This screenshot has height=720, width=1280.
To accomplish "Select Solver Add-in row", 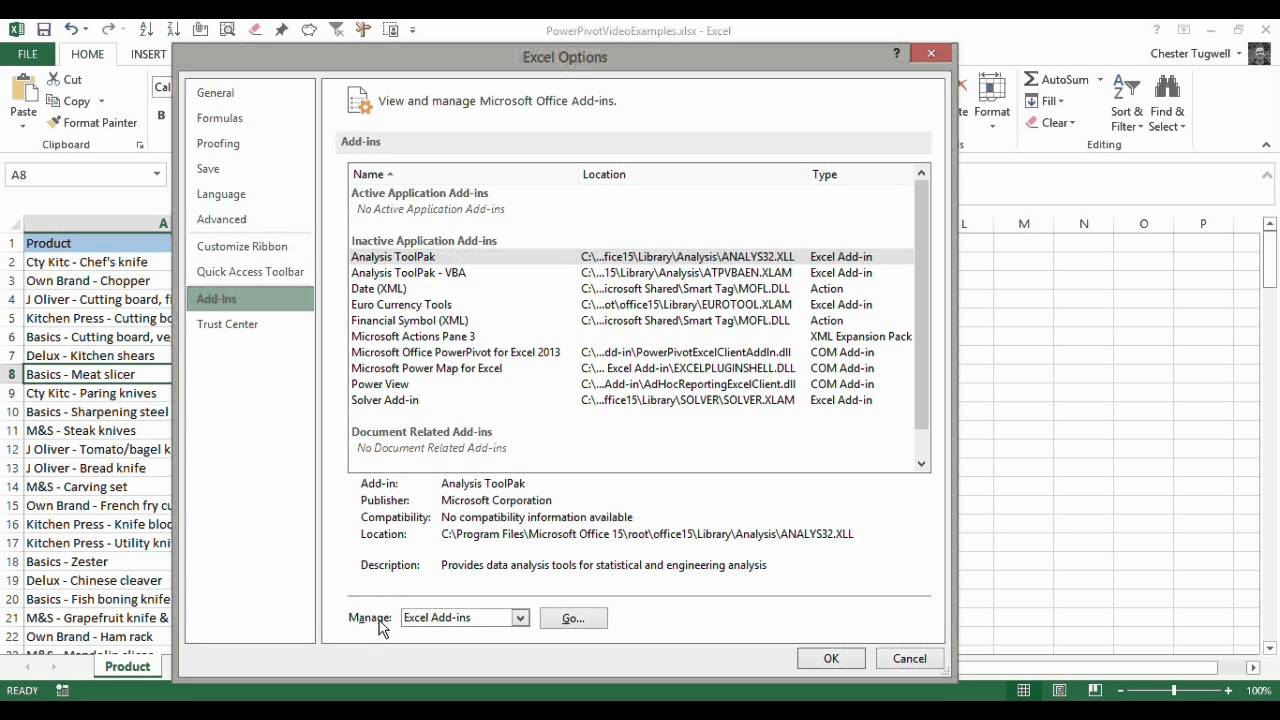I will coord(631,401).
